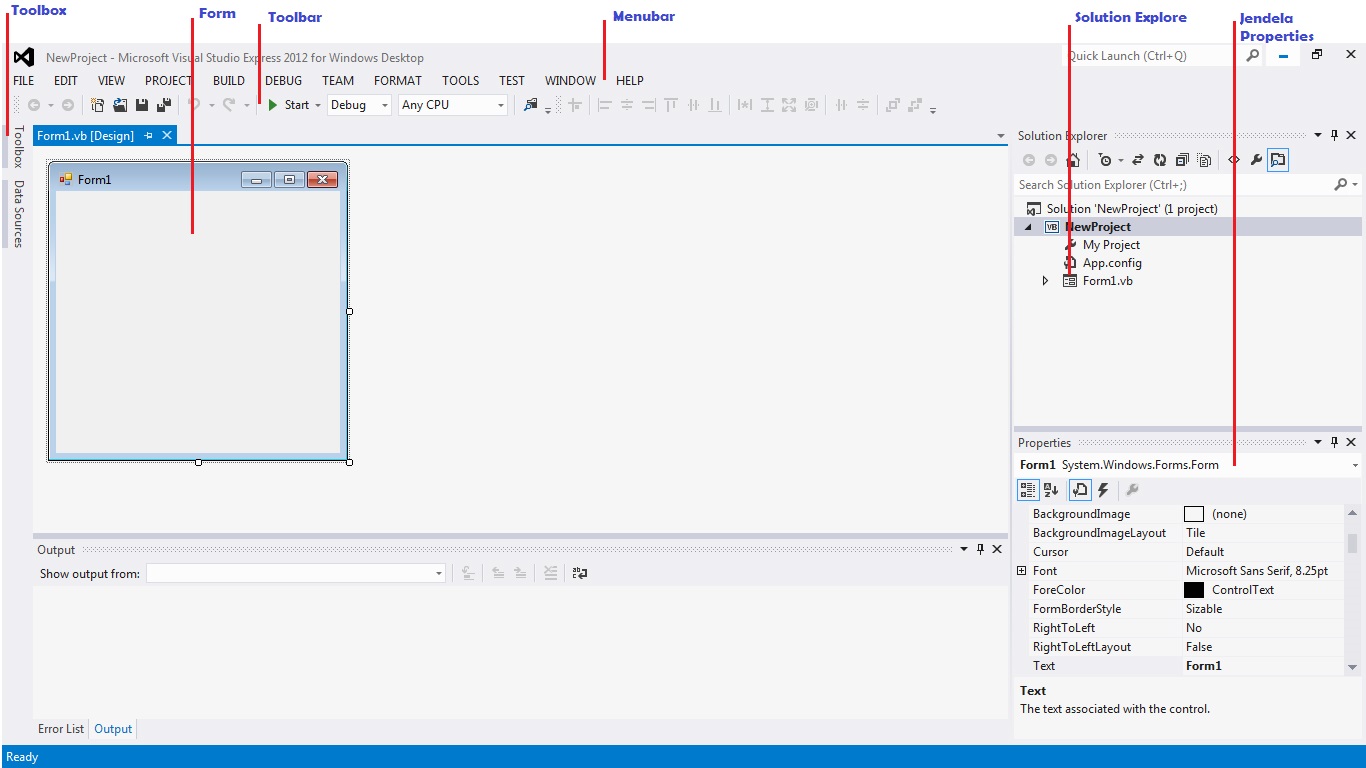The height and width of the screenshot is (768, 1366).
Task: Click the BackgroundImage white color swatch
Action: pos(1194,514)
